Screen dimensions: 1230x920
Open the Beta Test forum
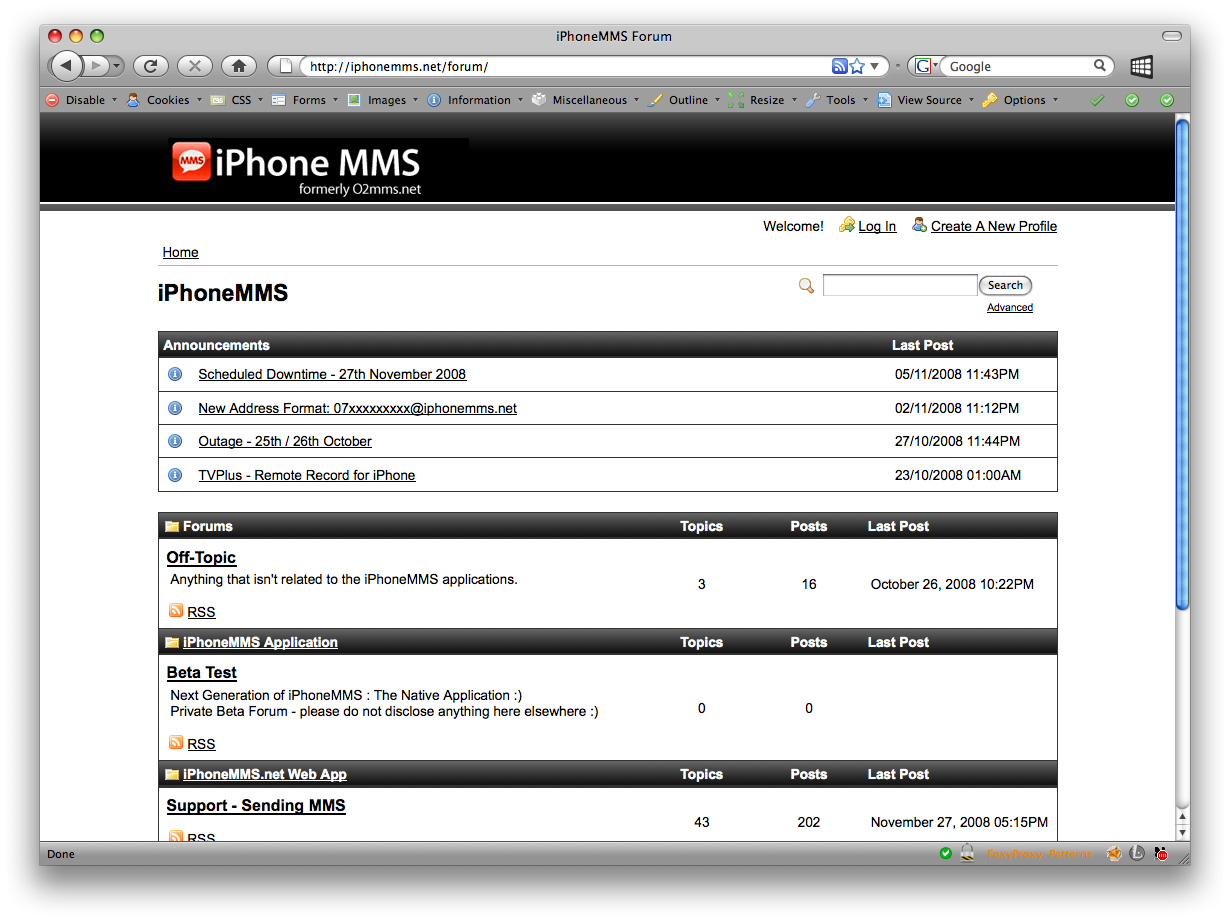tap(202, 672)
